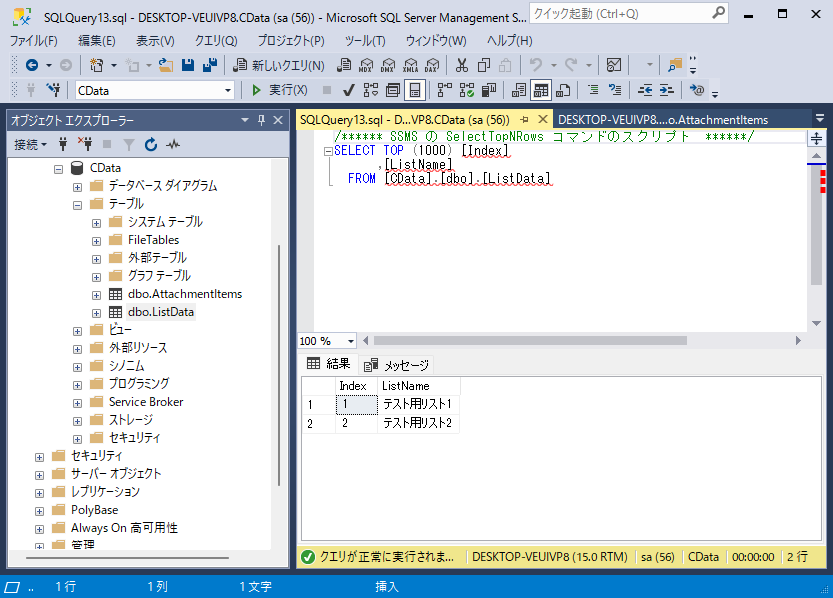Open the CData database dropdown

point(228,90)
